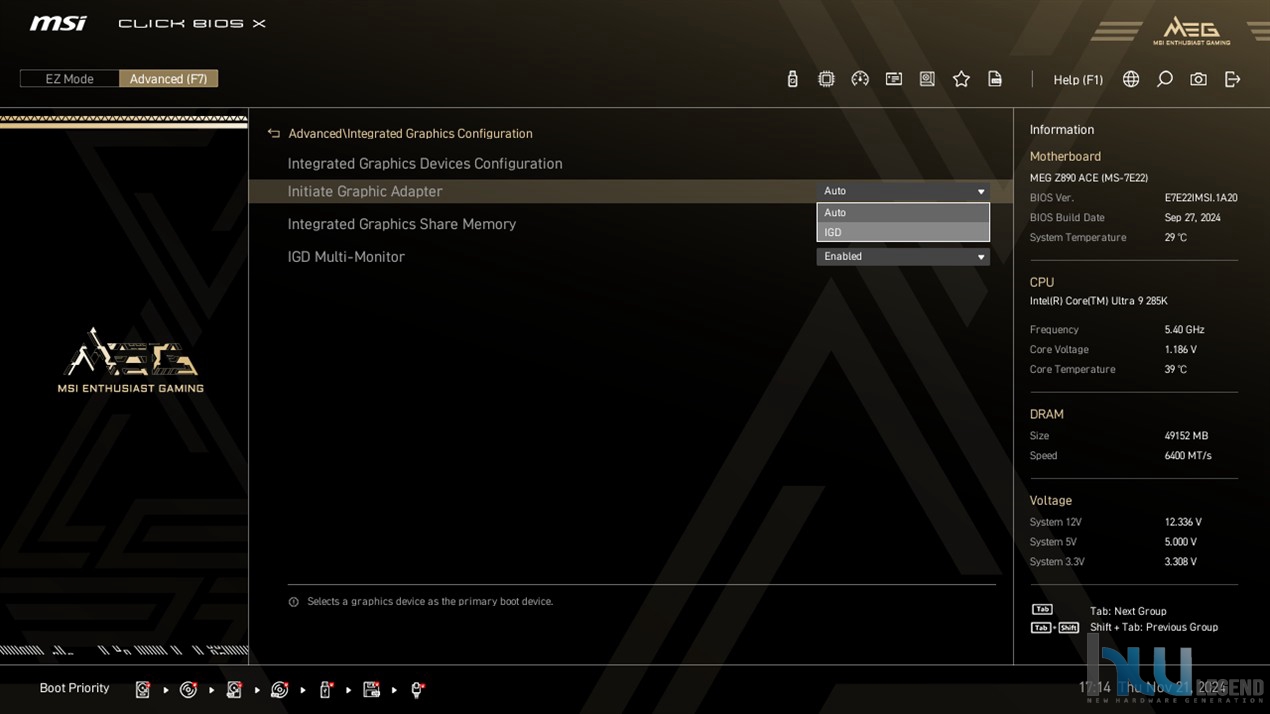Image resolution: width=1270 pixels, height=714 pixels.
Task: Click the help text about primary boot device
Action: [430, 602]
